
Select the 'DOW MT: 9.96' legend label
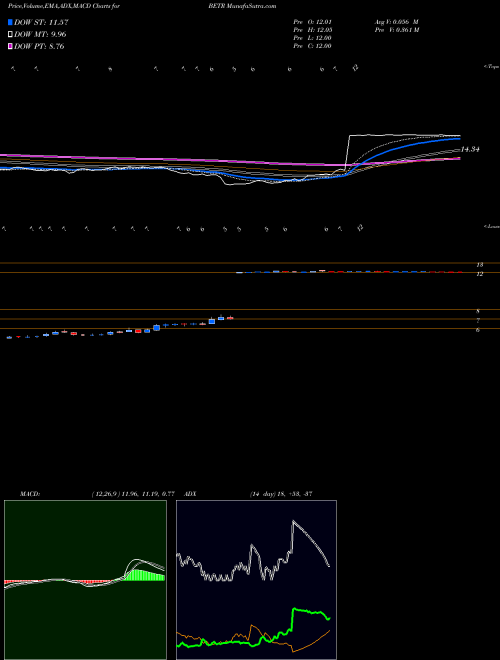40,35
